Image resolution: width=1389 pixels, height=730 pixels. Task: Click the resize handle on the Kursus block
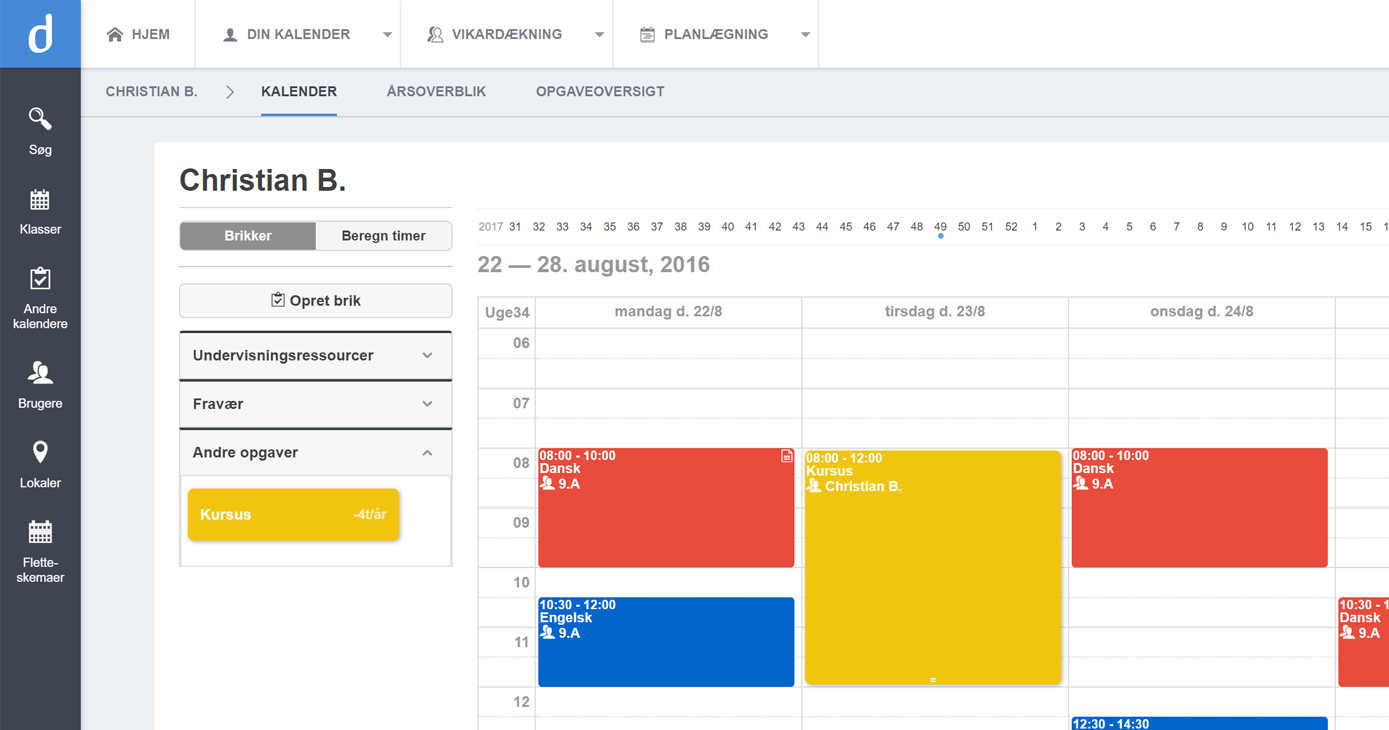click(x=933, y=680)
